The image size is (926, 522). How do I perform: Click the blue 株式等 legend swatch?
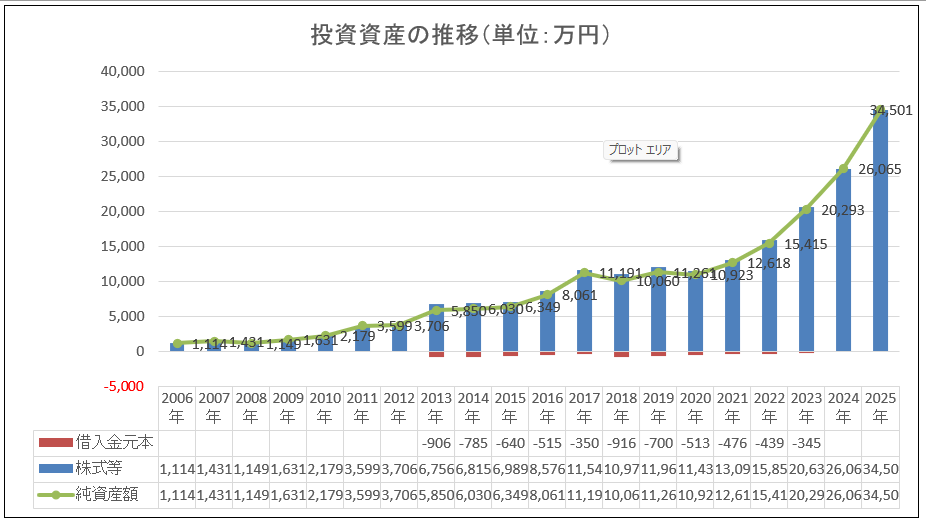click(53, 468)
